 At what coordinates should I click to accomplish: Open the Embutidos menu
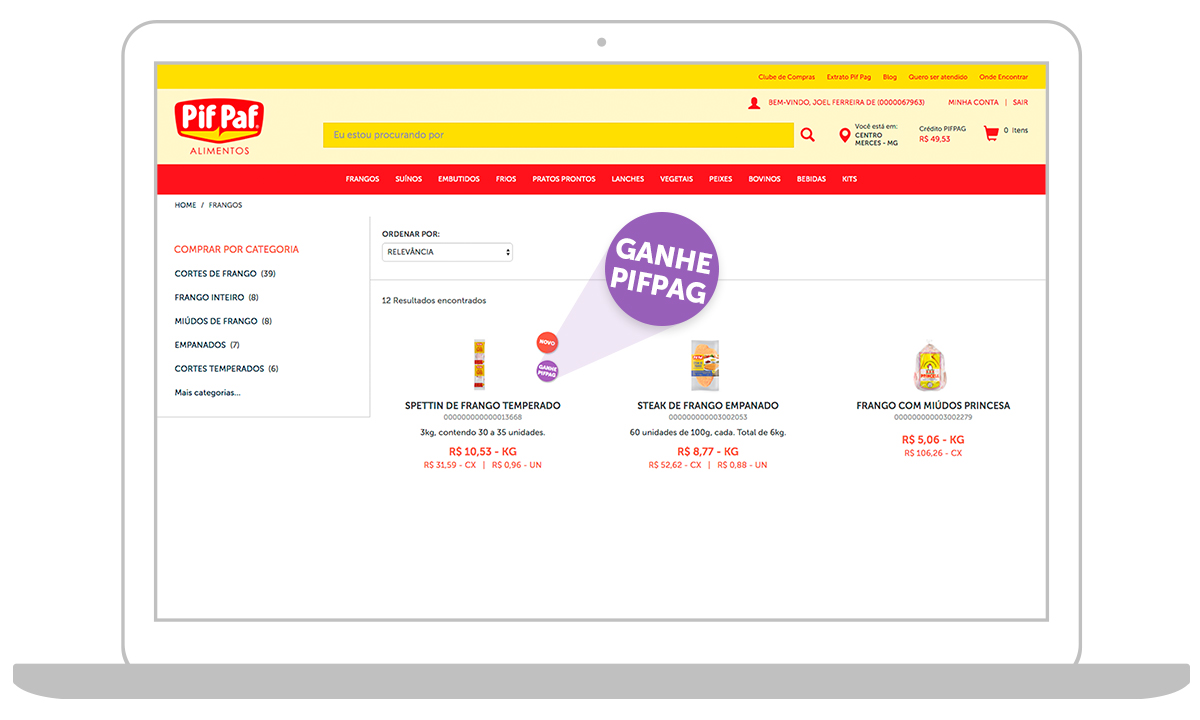[x=459, y=179]
